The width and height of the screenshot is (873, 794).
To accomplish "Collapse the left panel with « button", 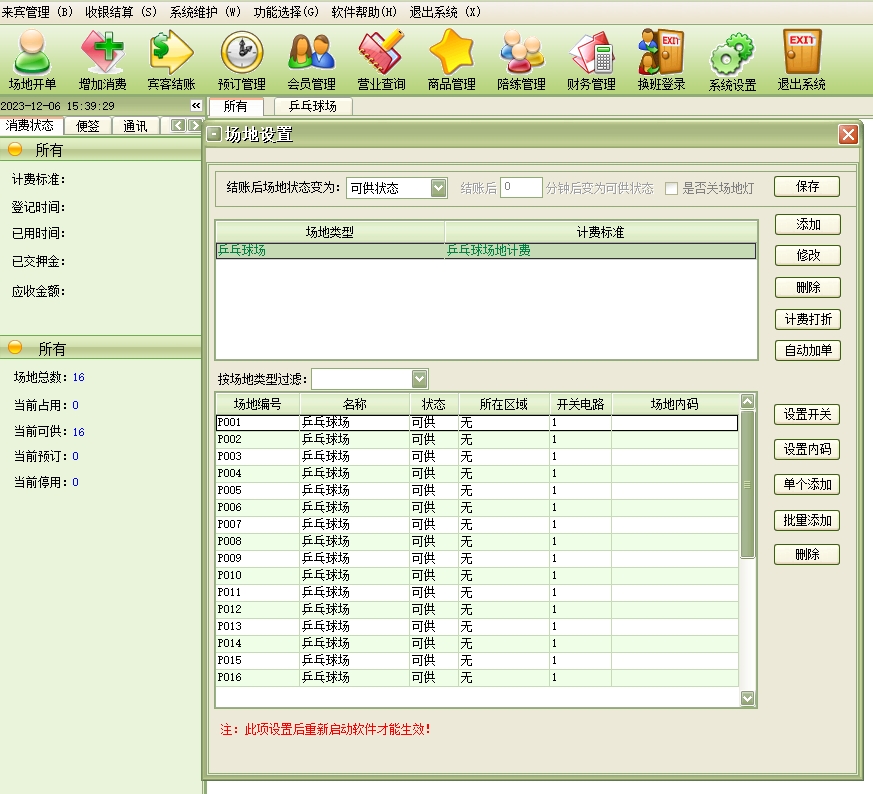I will 196,106.
